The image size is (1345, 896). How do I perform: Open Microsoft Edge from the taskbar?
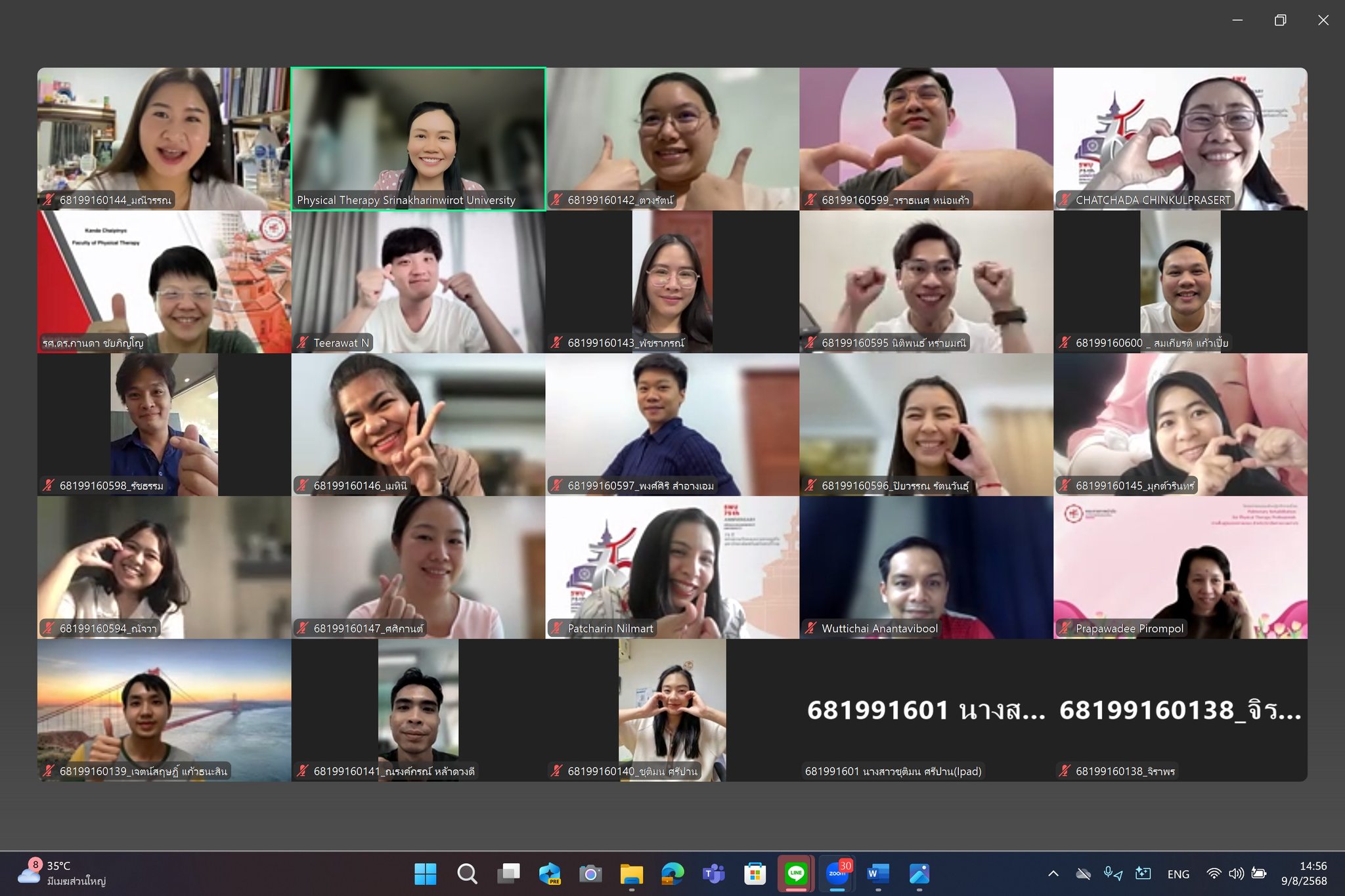pos(672,874)
